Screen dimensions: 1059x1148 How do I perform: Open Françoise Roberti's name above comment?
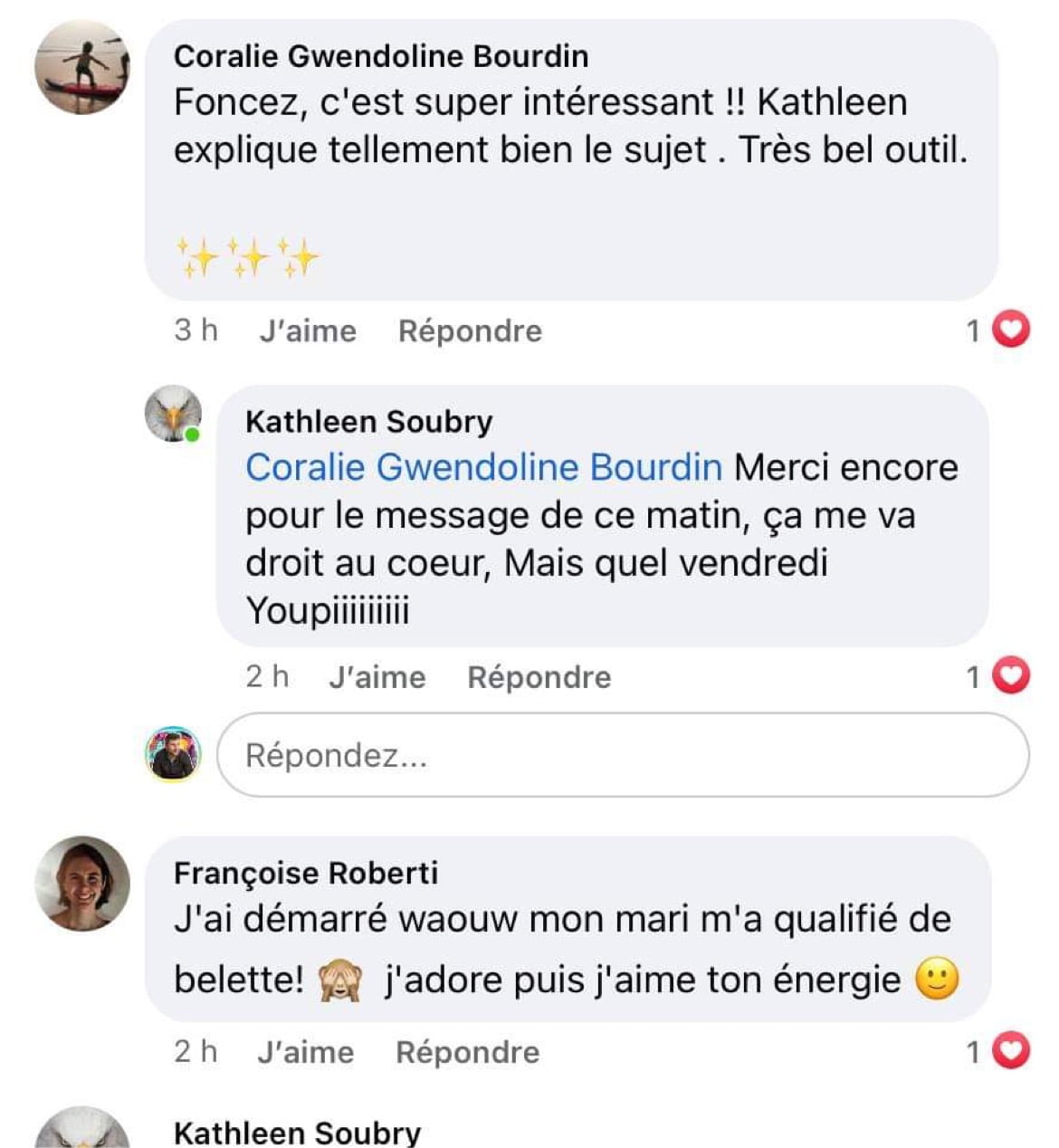pyautogui.click(x=305, y=873)
